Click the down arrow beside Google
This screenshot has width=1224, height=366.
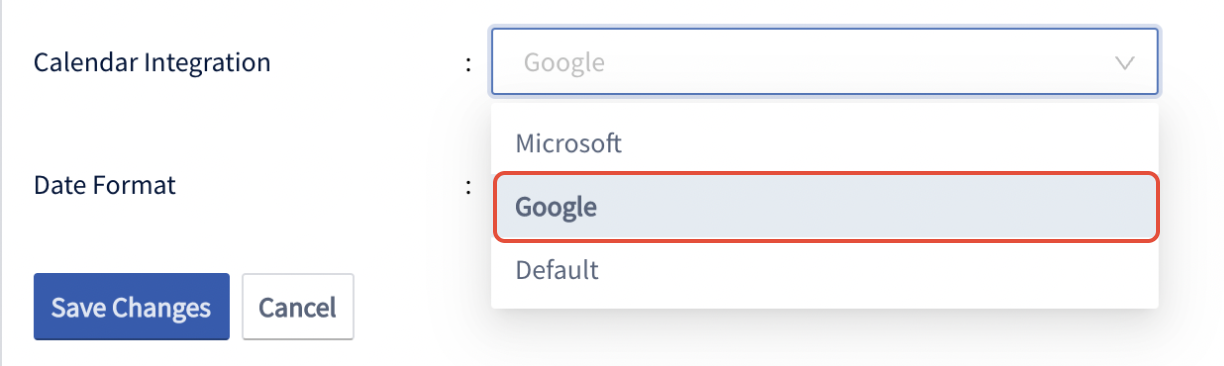click(x=1124, y=63)
